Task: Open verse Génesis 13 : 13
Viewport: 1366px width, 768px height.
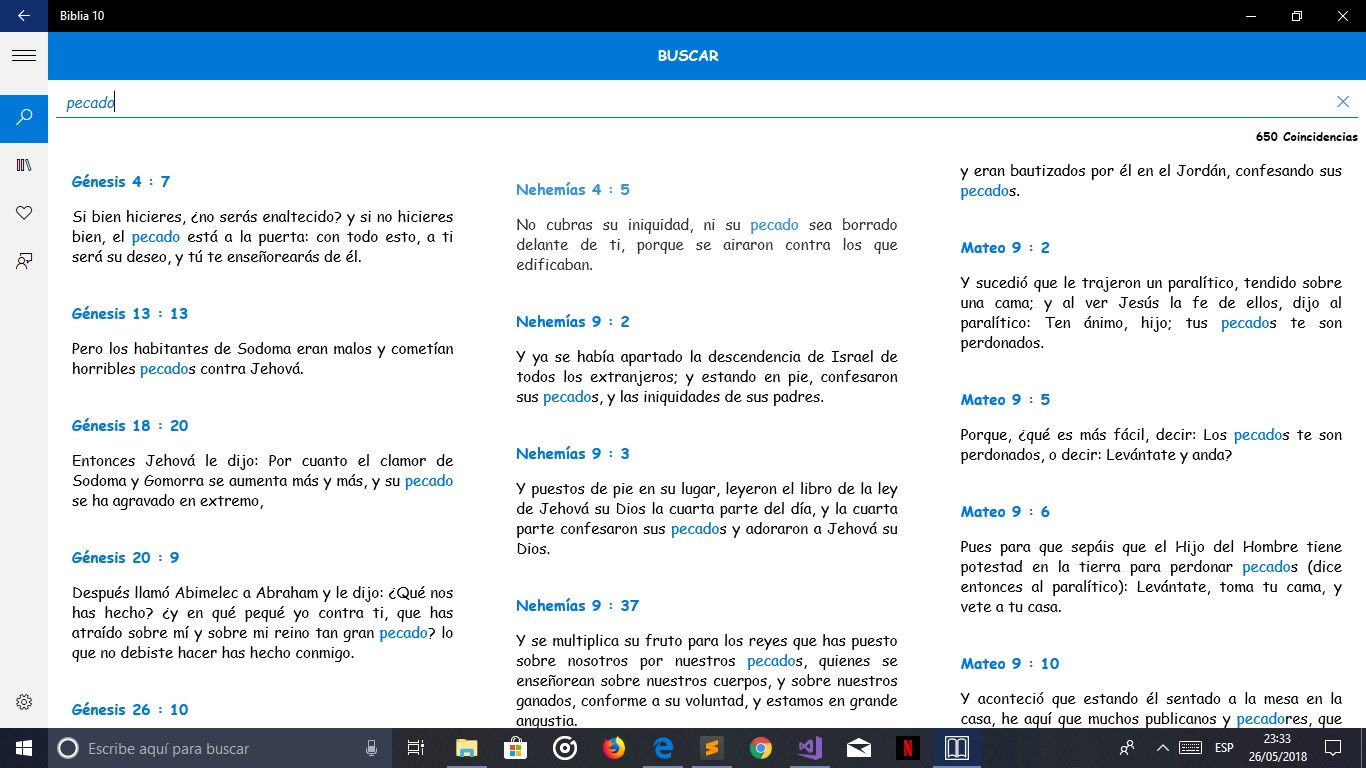Action: [130, 313]
